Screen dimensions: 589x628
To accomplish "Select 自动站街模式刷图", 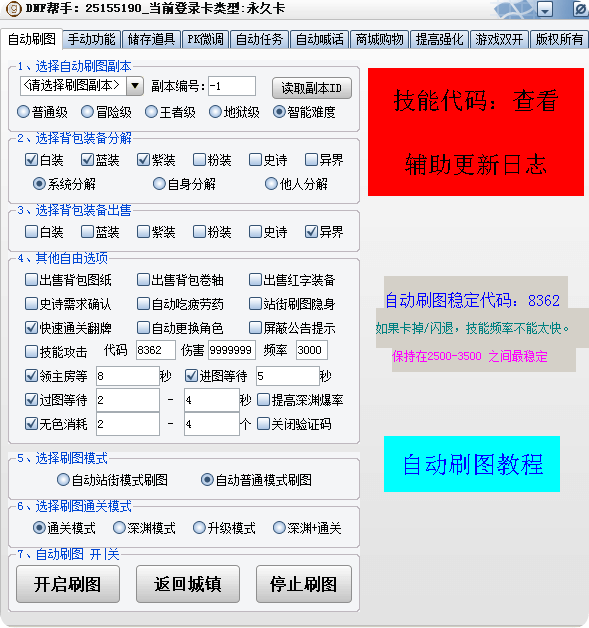I will 112,480.
